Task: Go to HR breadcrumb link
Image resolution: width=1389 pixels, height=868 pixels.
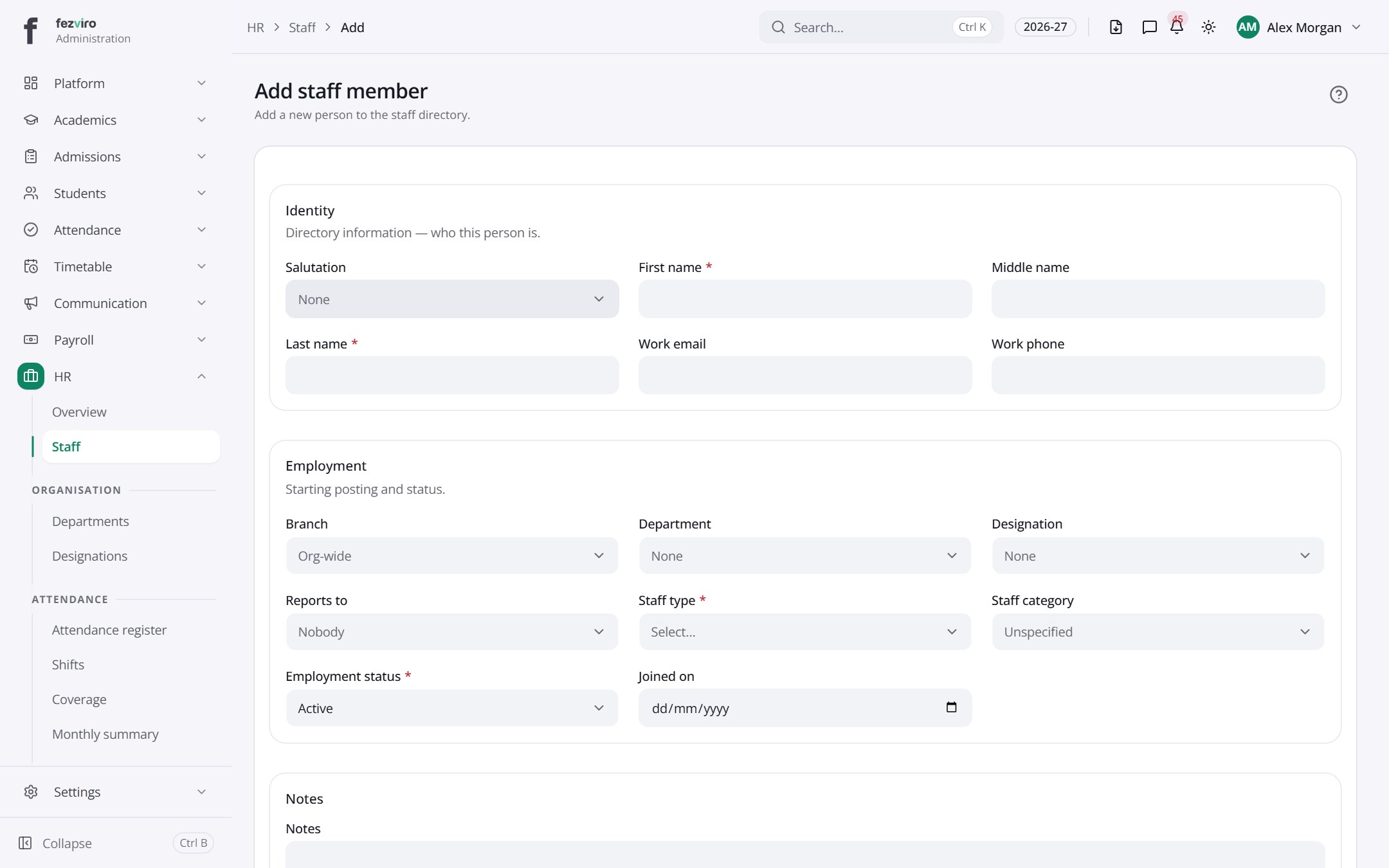Action: point(255,27)
